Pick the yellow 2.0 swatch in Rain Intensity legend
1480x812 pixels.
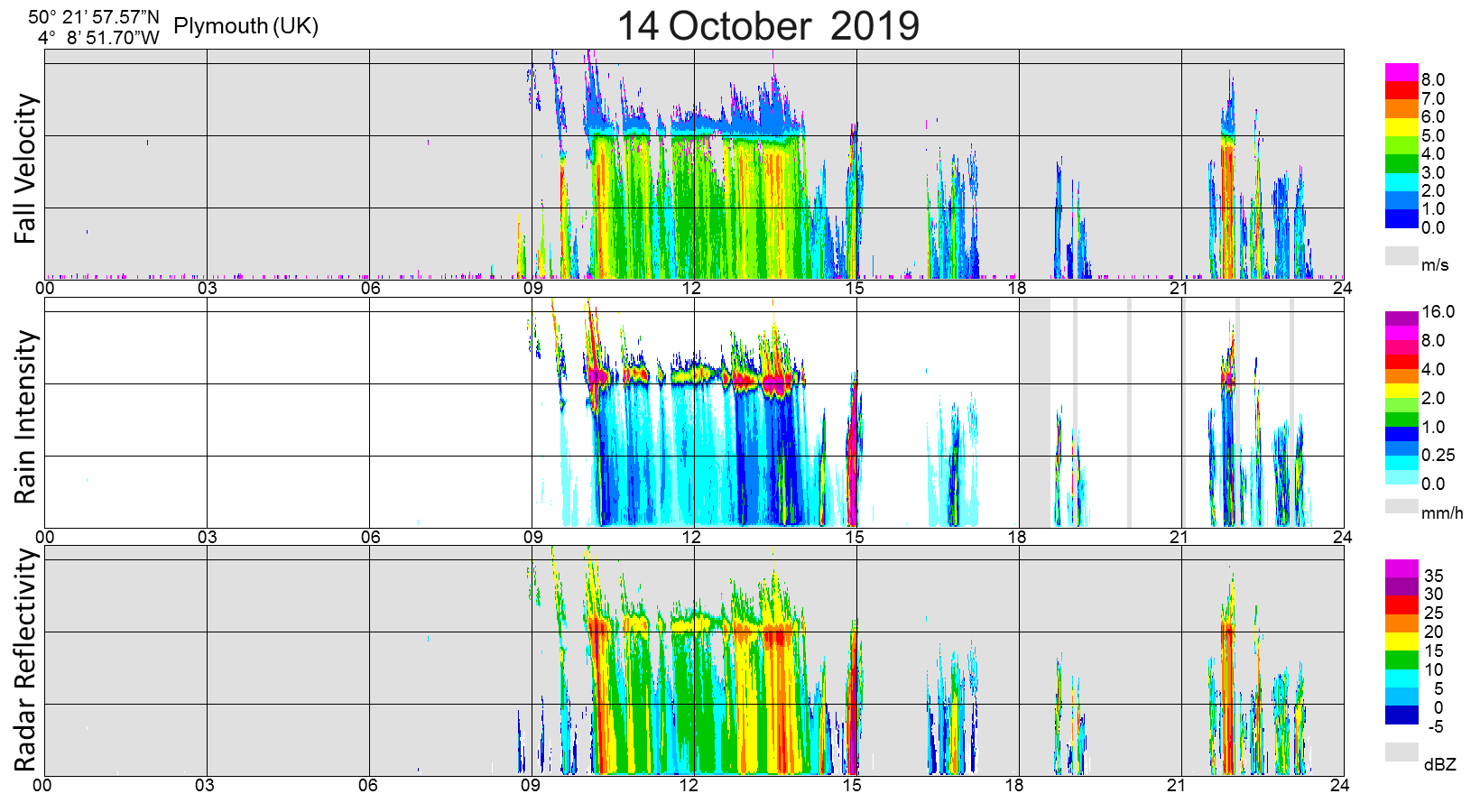(1401, 391)
